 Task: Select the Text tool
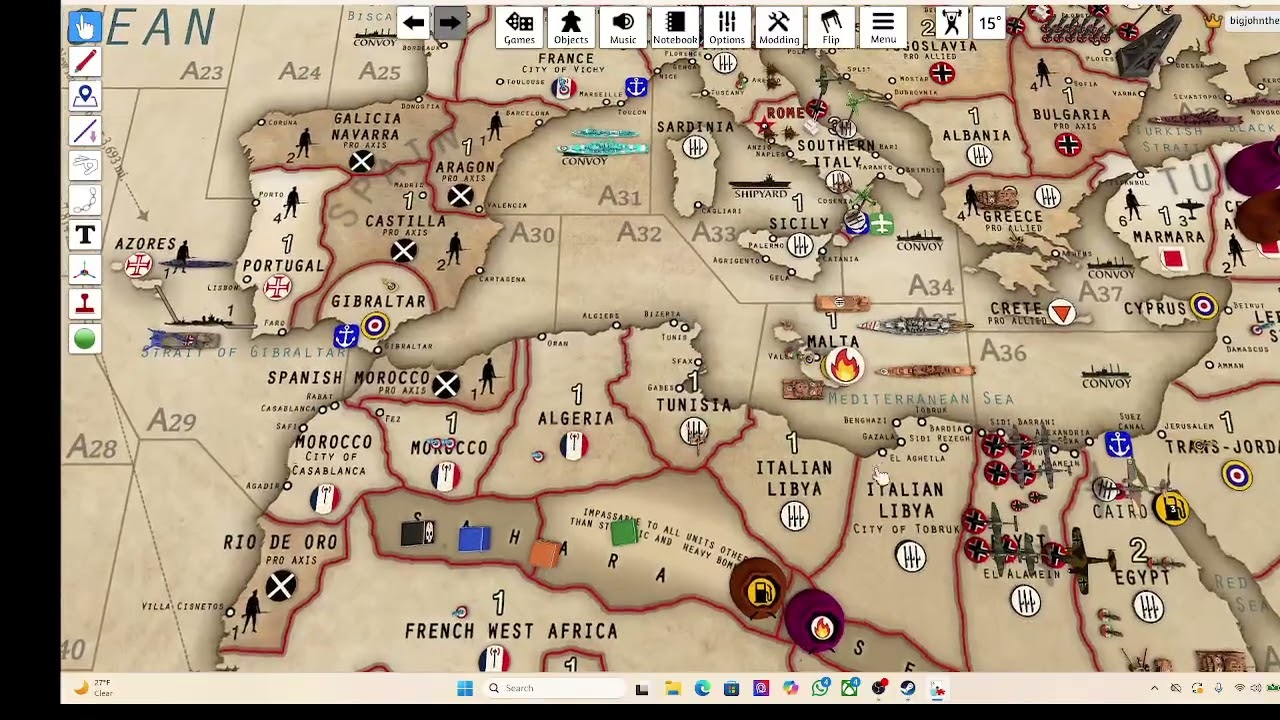tap(85, 235)
